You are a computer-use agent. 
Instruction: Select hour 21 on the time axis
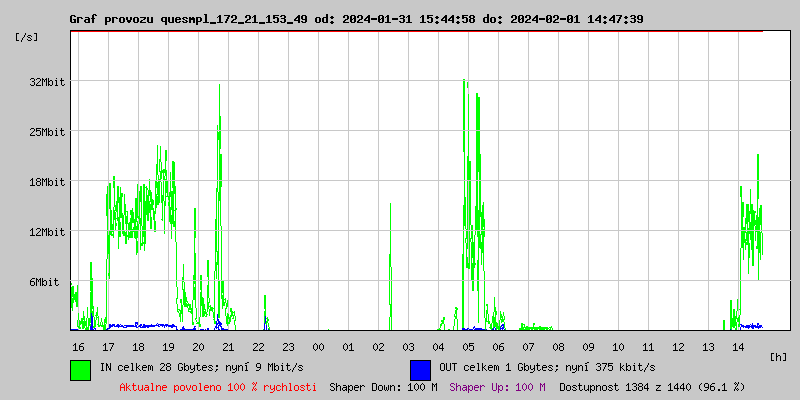click(x=228, y=346)
